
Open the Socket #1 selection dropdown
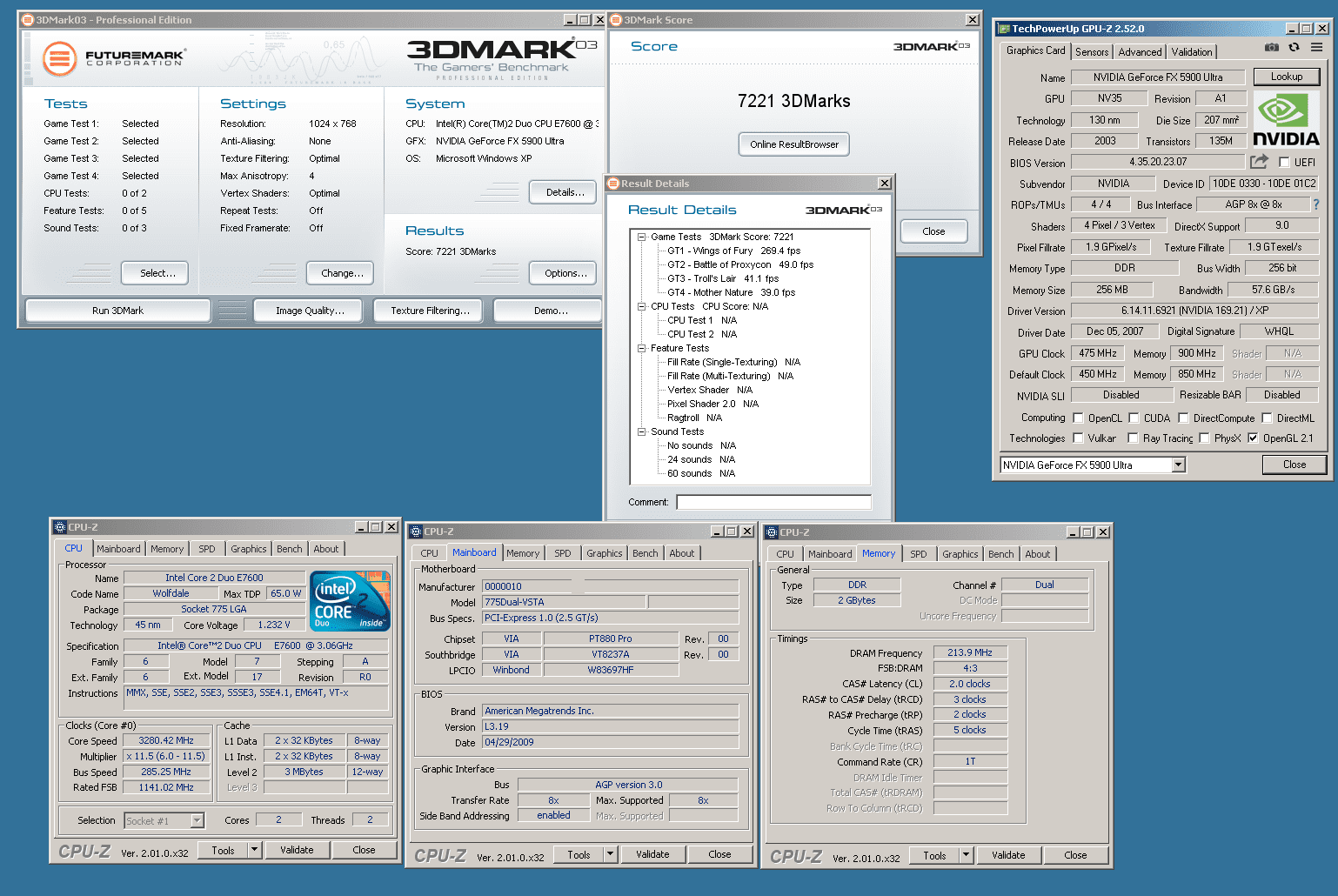pyautogui.click(x=197, y=820)
